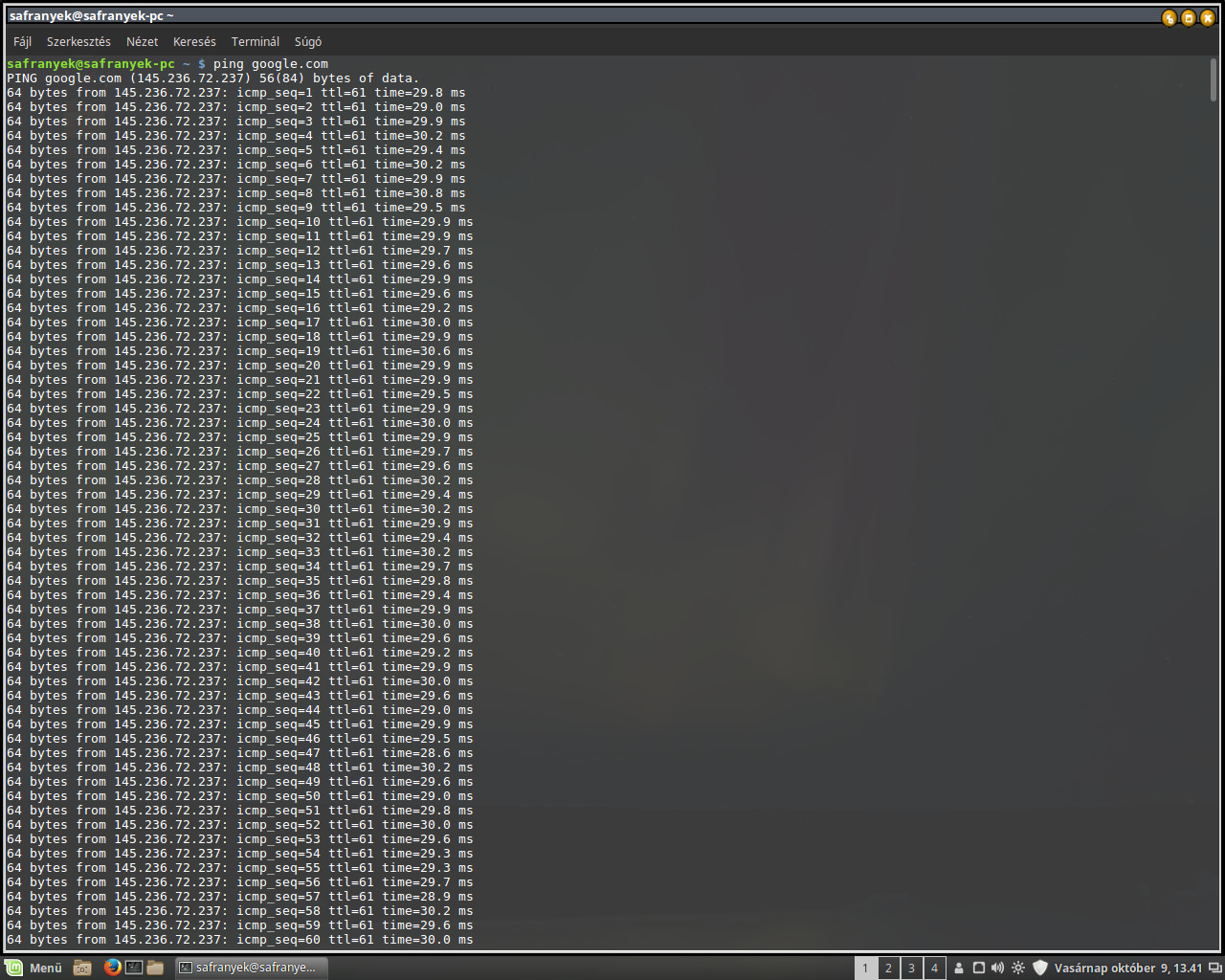This screenshot has height=980, width=1225.
Task: Click the icmp_seq=30 output line
Action: [x=240, y=509]
